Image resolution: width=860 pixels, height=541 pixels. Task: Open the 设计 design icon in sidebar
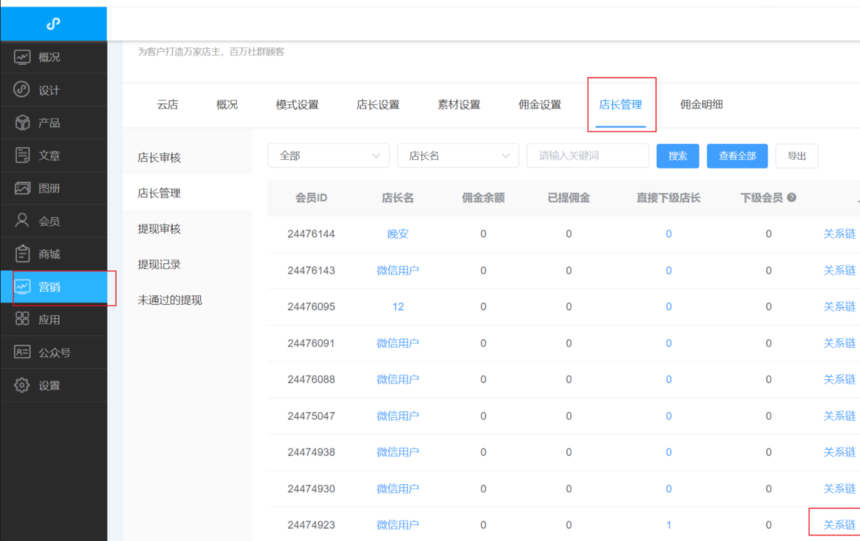pyautogui.click(x=22, y=90)
